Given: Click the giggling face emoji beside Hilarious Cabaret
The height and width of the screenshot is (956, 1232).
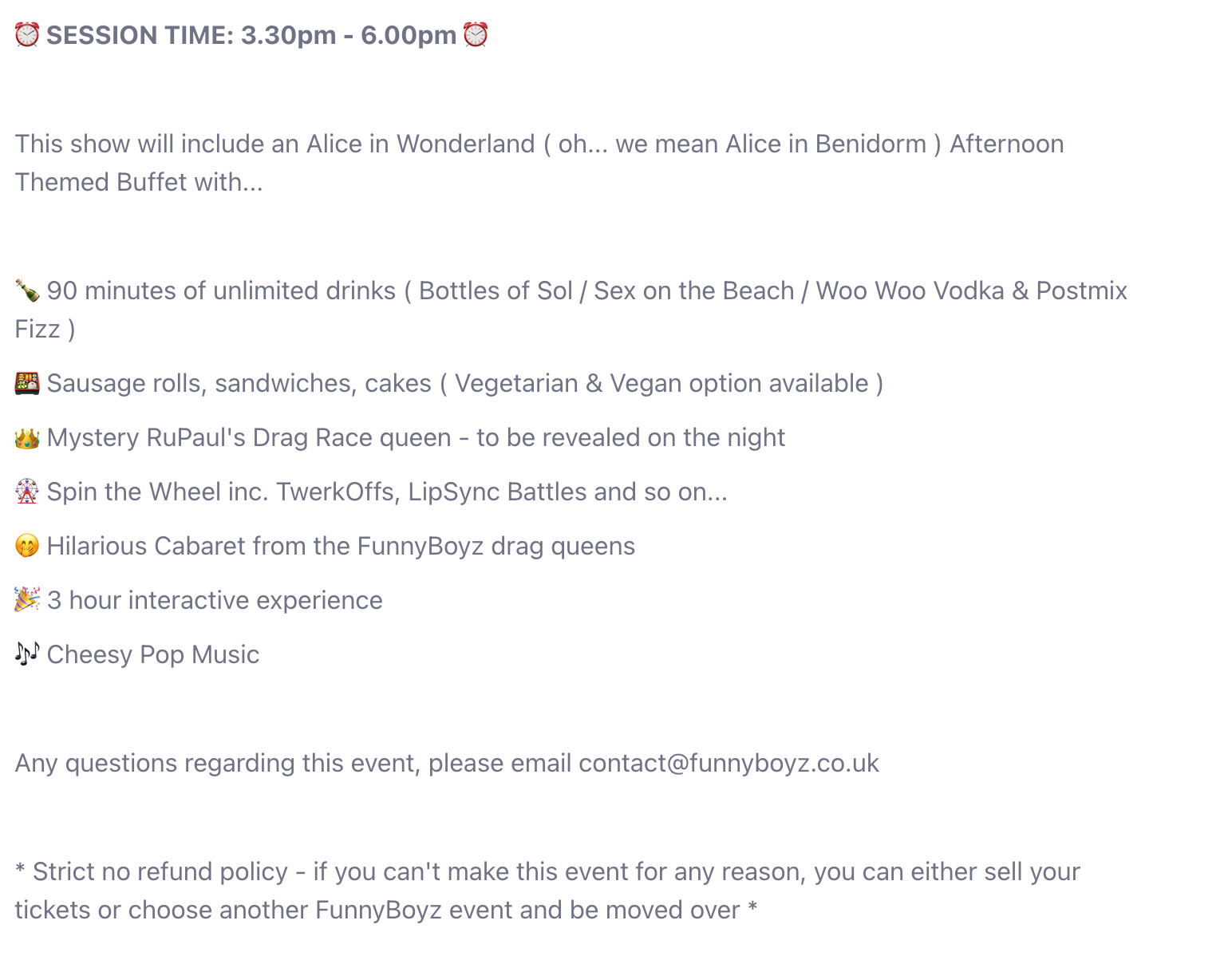Looking at the screenshot, I should (27, 546).
